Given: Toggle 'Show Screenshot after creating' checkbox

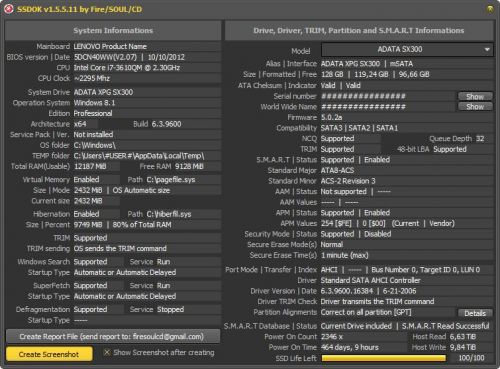Looking at the screenshot, I should click(107, 352).
